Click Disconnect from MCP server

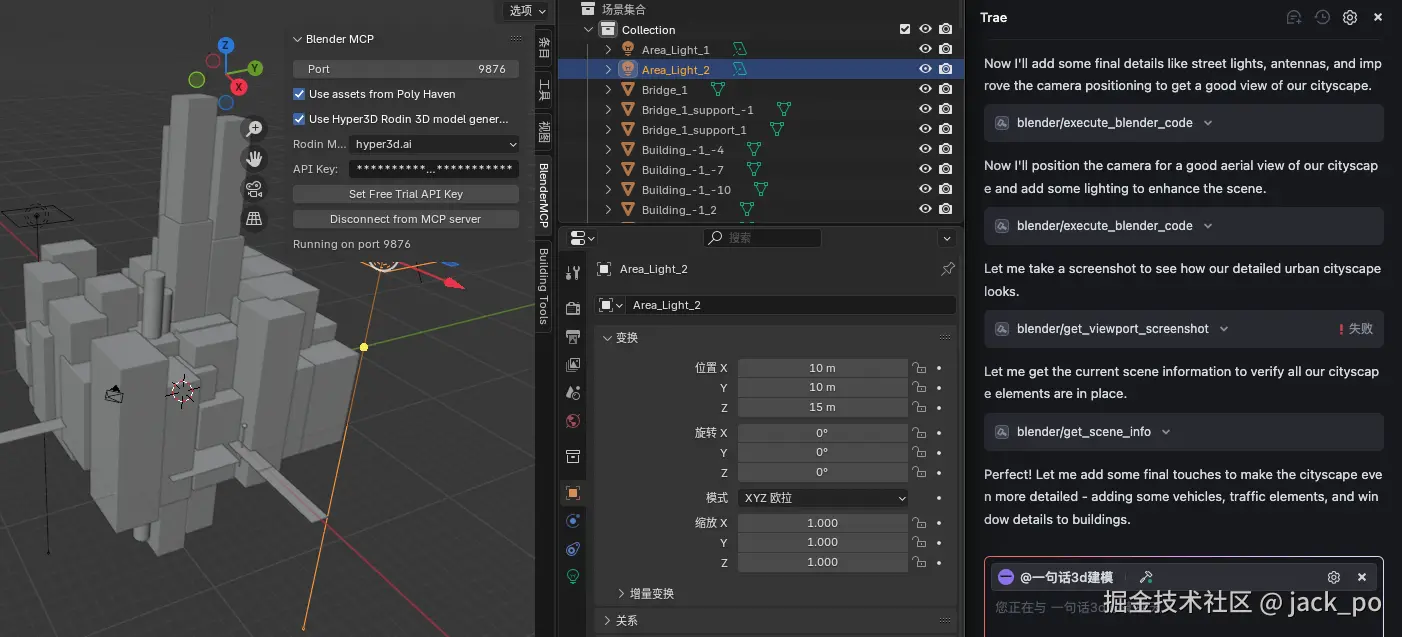point(406,219)
